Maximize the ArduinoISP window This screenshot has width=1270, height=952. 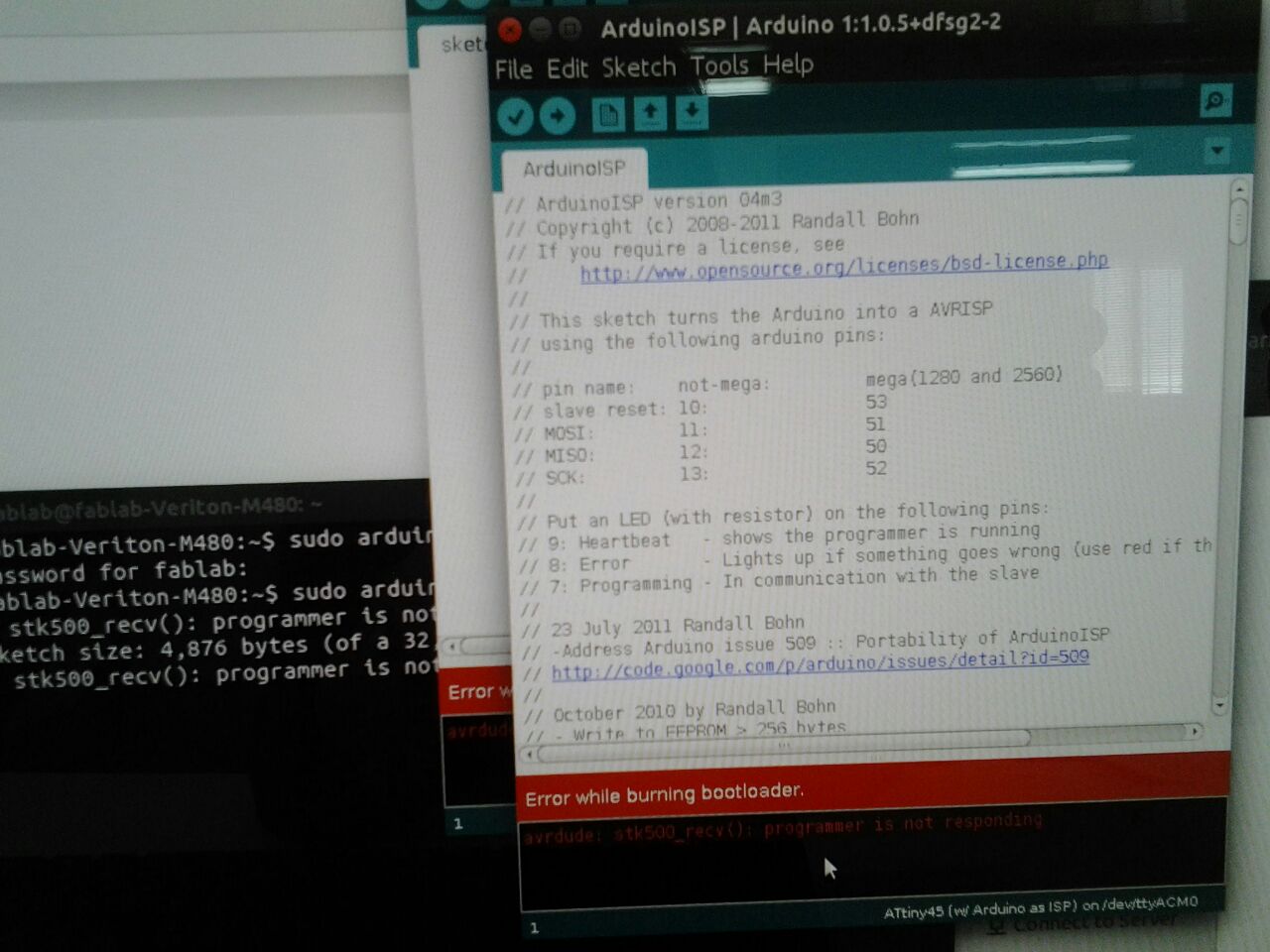pos(570,29)
